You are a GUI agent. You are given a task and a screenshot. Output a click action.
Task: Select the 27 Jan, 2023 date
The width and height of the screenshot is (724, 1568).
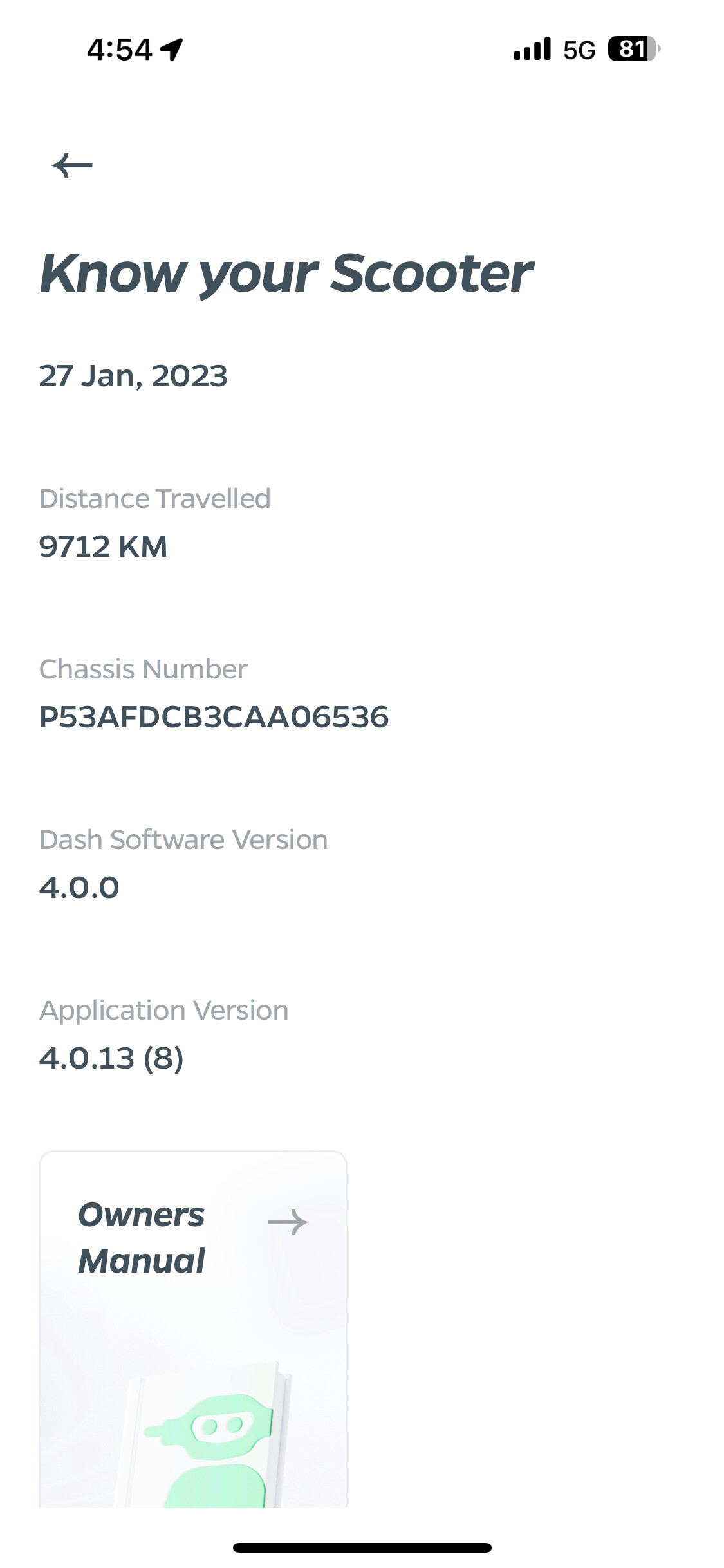(133, 376)
